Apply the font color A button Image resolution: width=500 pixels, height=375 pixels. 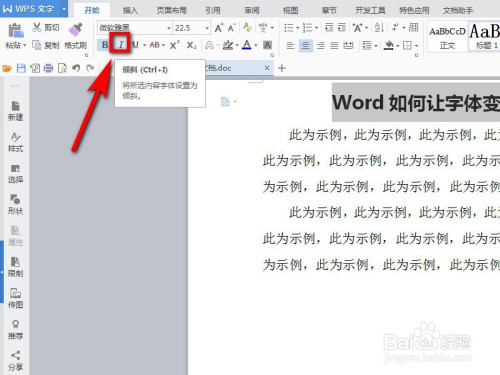click(247, 45)
